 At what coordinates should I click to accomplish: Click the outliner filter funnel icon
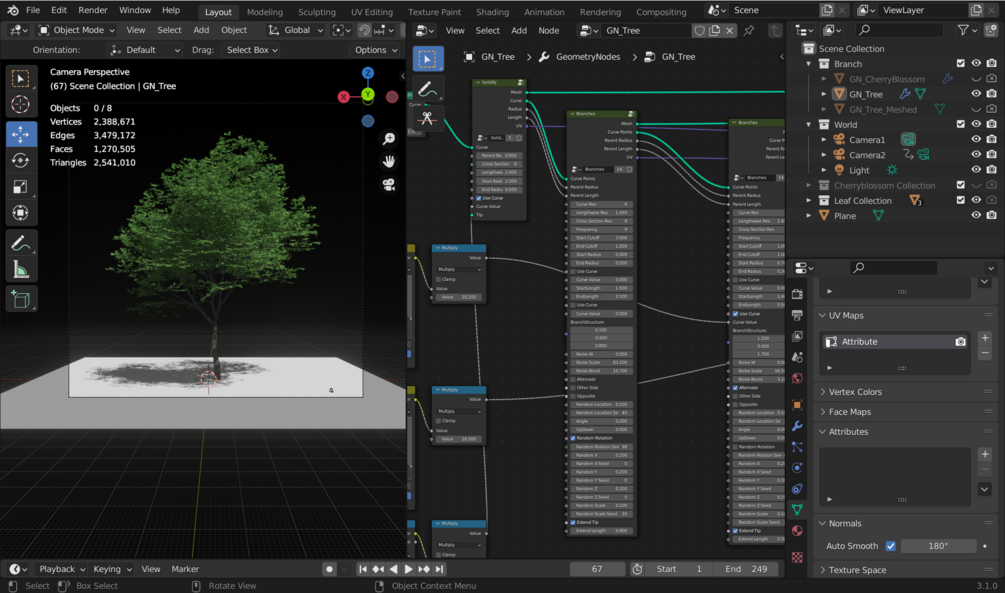(x=963, y=30)
